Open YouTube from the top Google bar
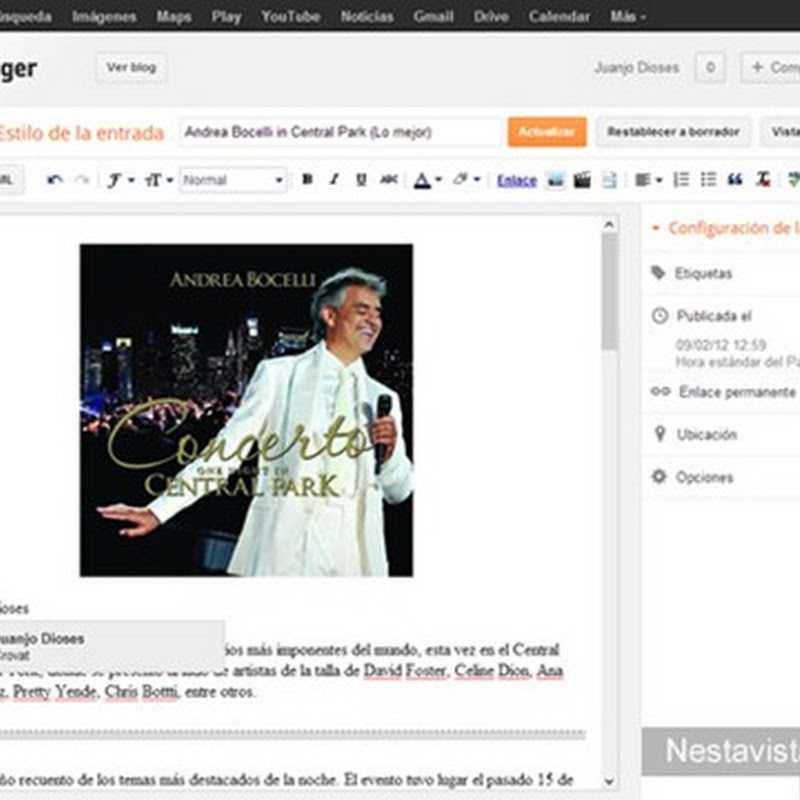 pos(290,16)
